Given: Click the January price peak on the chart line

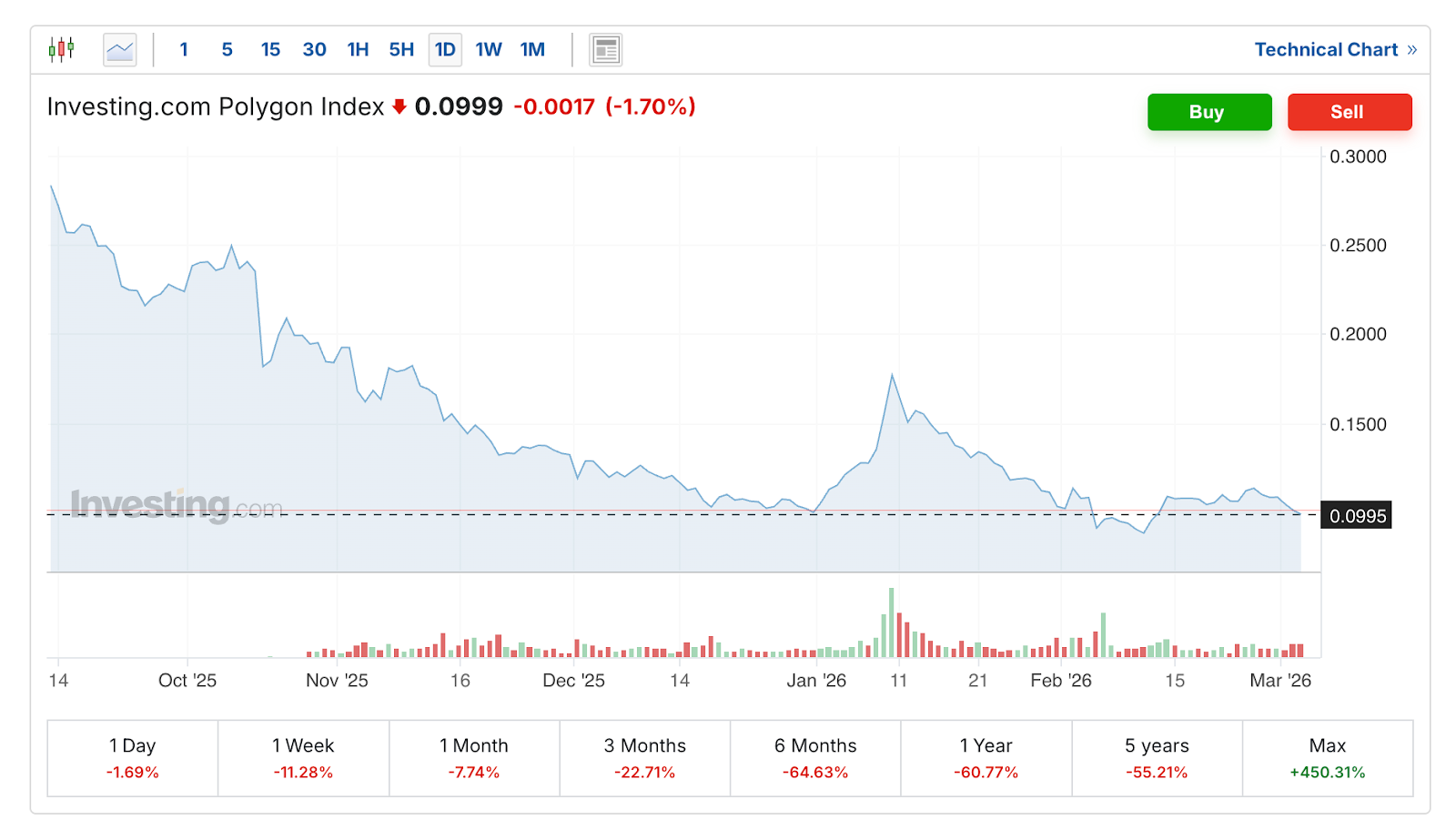Looking at the screenshot, I should 892,375.
